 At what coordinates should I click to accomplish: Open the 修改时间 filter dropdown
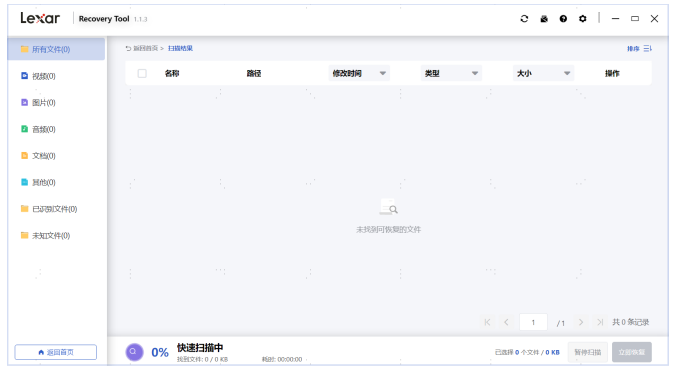[359, 73]
